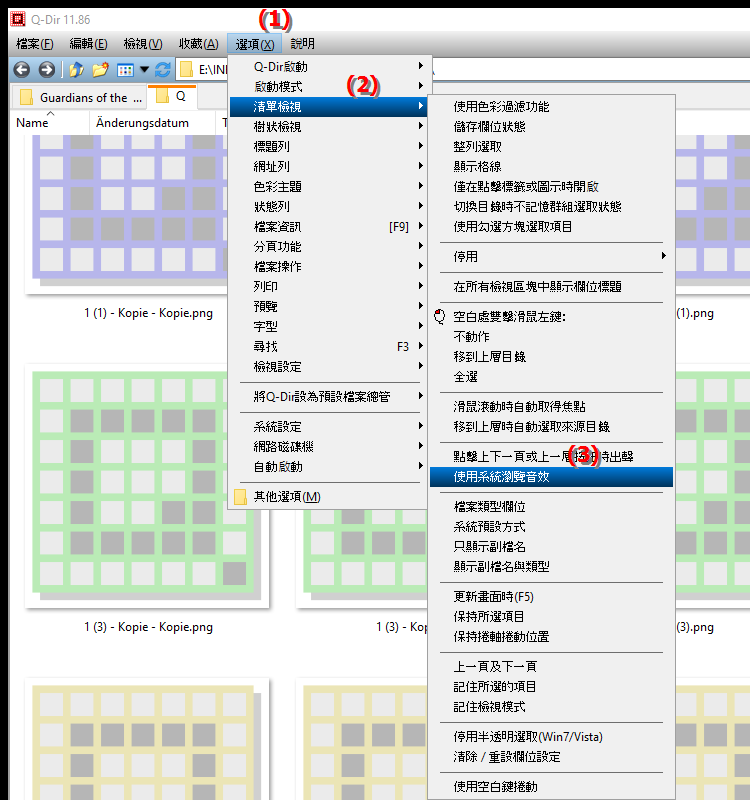Open the 字型 submenu
Screen dimensions: 750x800
click(328, 326)
